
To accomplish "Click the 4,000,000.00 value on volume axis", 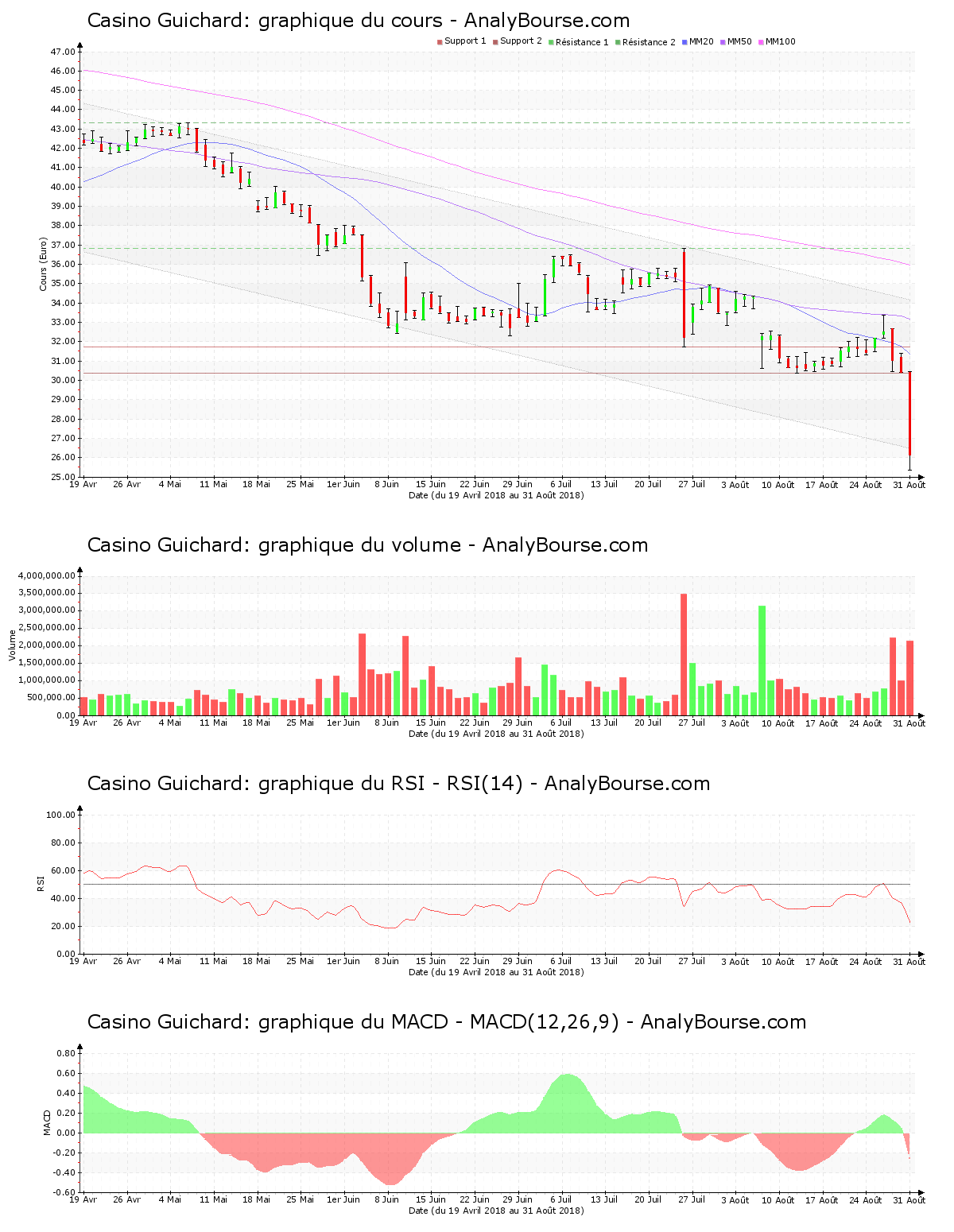I will point(48,575).
